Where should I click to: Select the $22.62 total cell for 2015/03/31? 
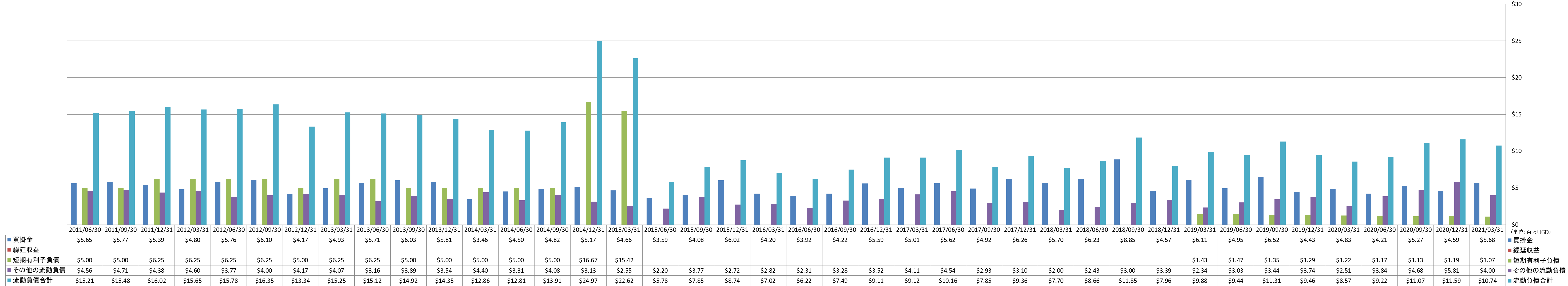coord(624,280)
